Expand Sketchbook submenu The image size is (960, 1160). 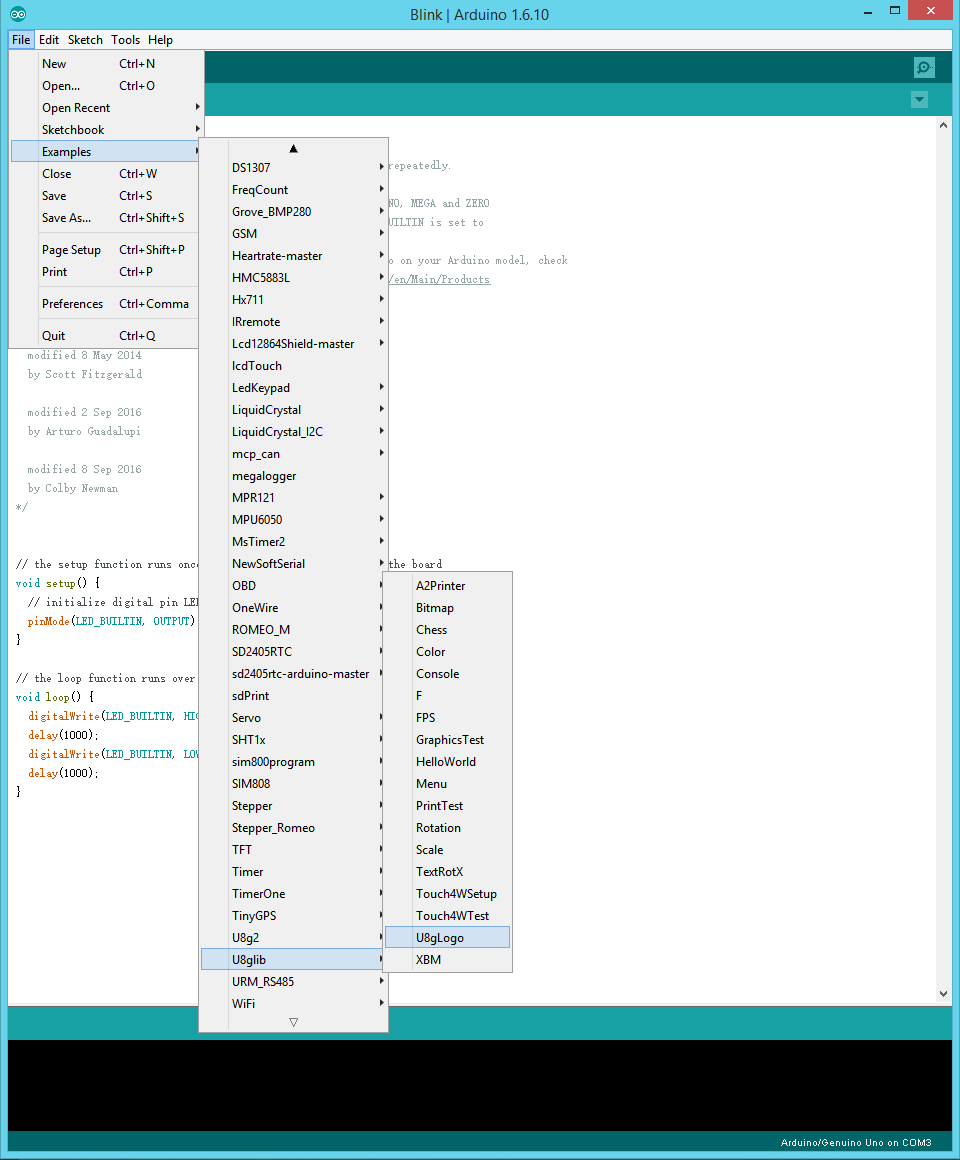105,129
